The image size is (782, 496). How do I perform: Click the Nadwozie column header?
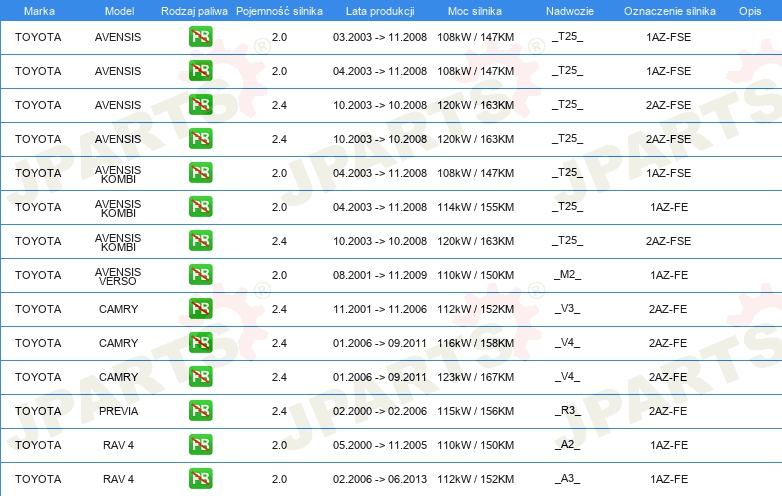(x=570, y=11)
